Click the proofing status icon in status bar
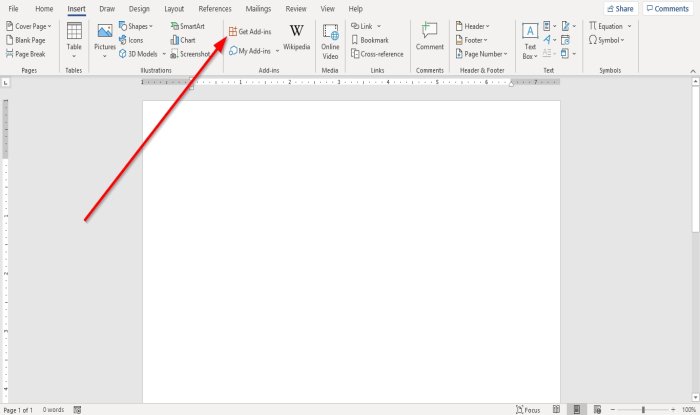 [77, 410]
